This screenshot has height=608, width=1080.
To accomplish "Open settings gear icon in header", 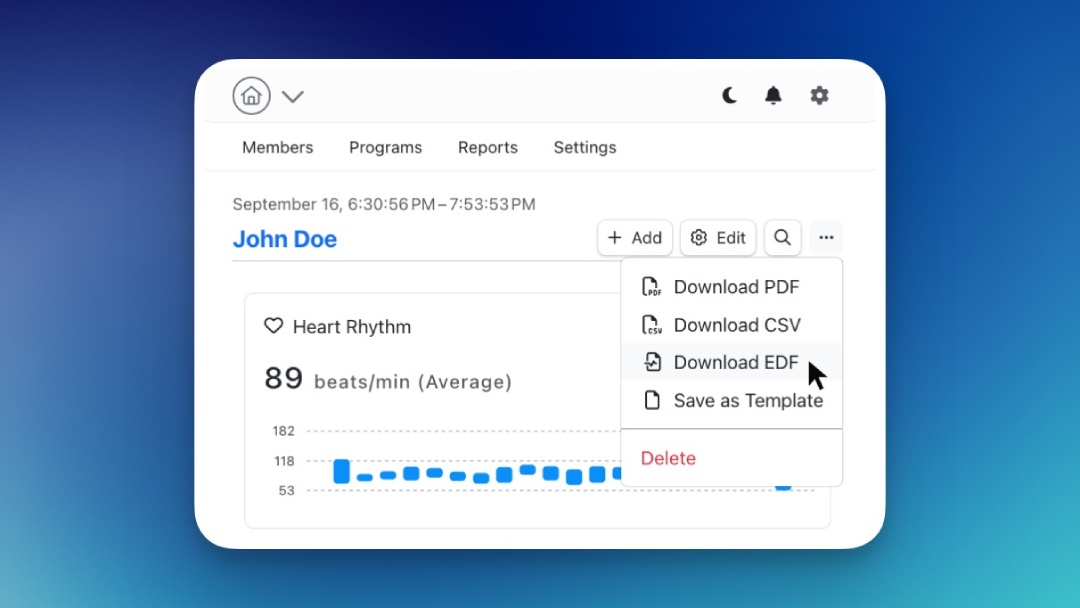I will point(819,96).
